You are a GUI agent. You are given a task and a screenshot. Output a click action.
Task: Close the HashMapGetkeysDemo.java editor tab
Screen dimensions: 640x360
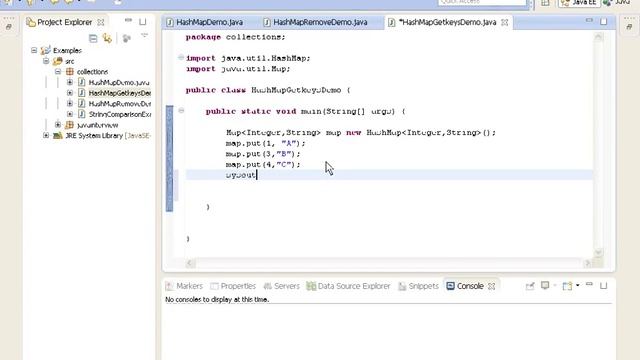[504, 22]
